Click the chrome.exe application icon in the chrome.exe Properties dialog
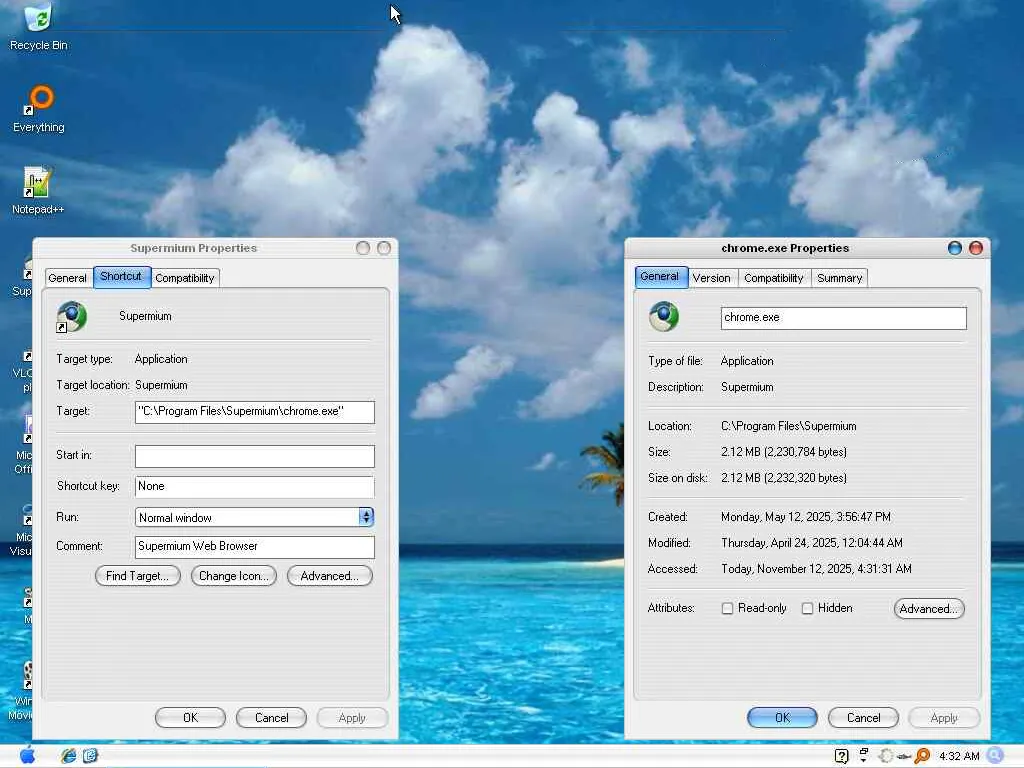This screenshot has width=1024, height=768. tap(664, 317)
